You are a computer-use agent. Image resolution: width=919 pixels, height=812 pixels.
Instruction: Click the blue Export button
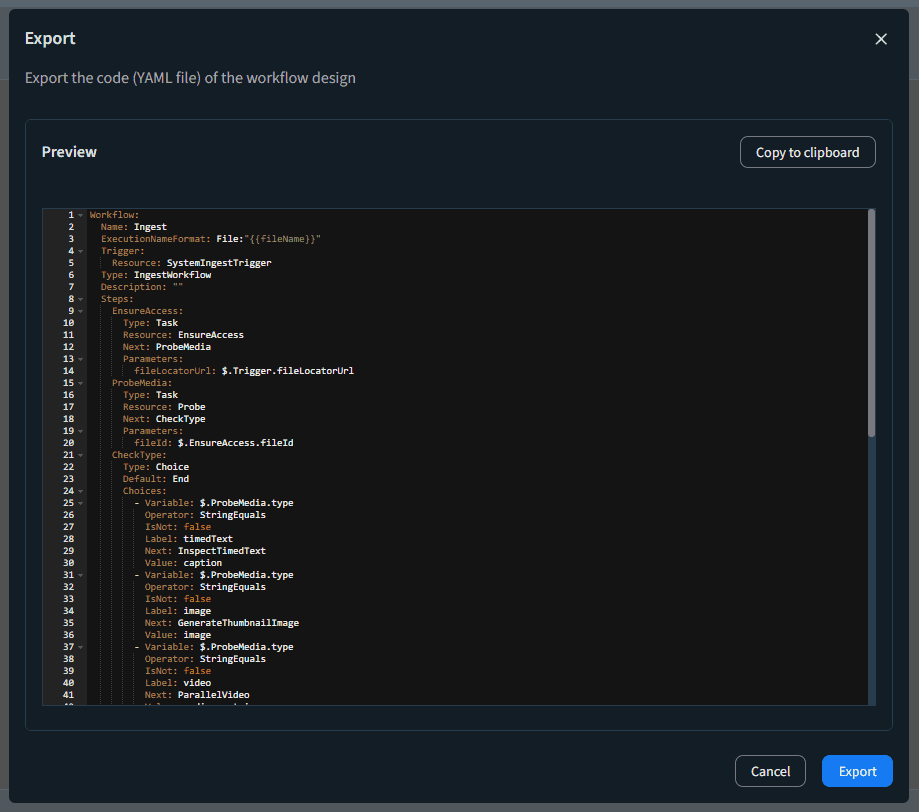pyautogui.click(x=857, y=771)
